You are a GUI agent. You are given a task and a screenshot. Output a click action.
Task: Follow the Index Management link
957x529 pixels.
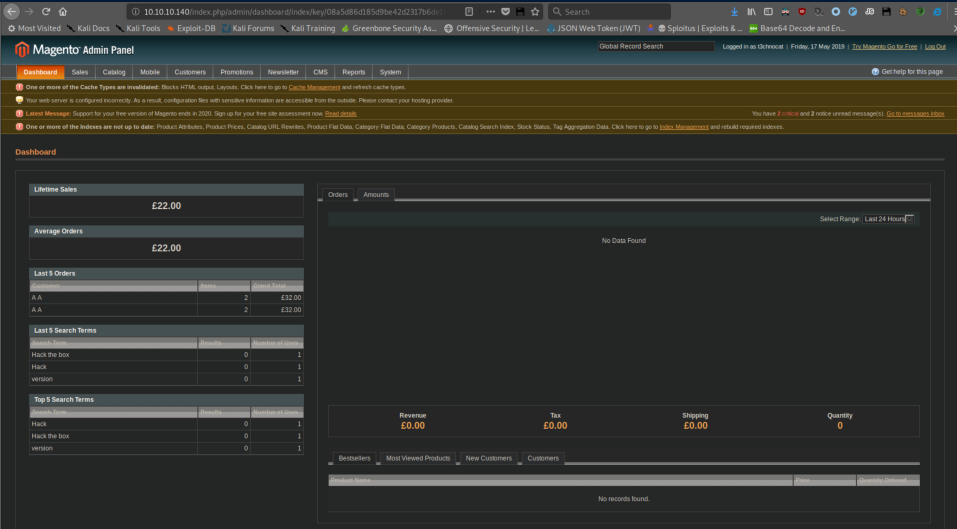(684, 127)
